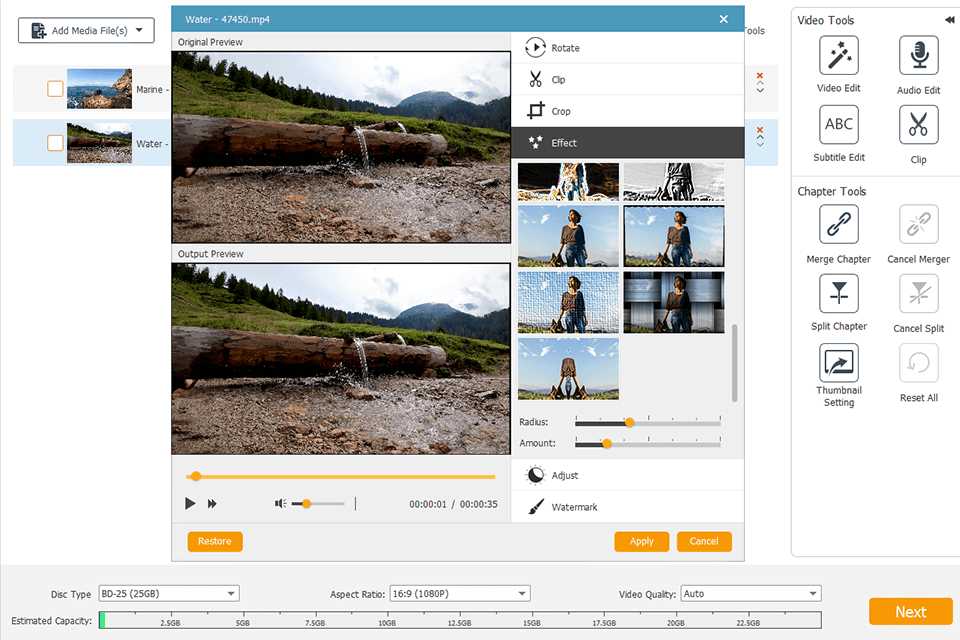Launch the Subtitle Edit tool
The image size is (960, 640).
tap(838, 124)
